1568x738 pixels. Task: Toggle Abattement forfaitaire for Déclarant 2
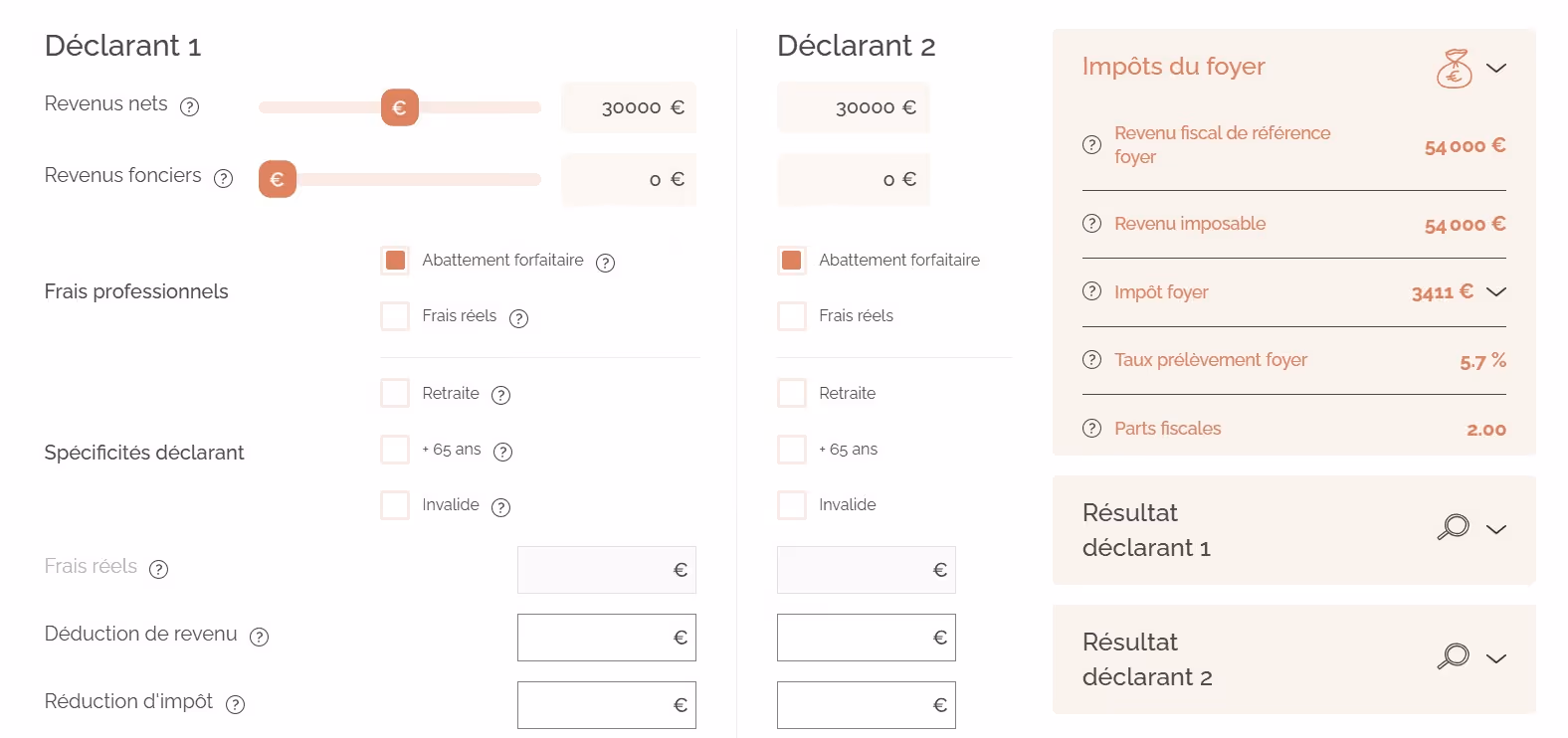(x=792, y=261)
